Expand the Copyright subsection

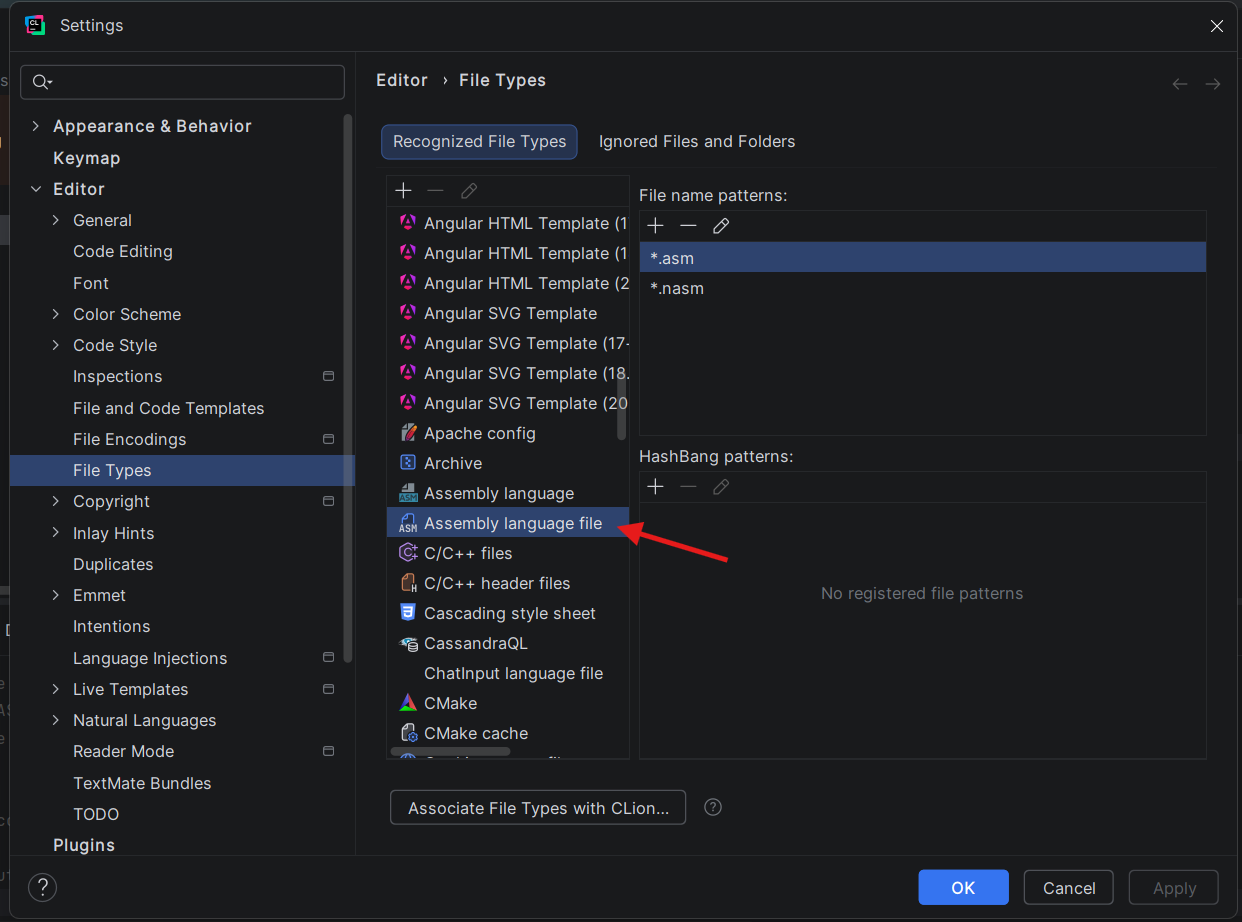click(56, 501)
